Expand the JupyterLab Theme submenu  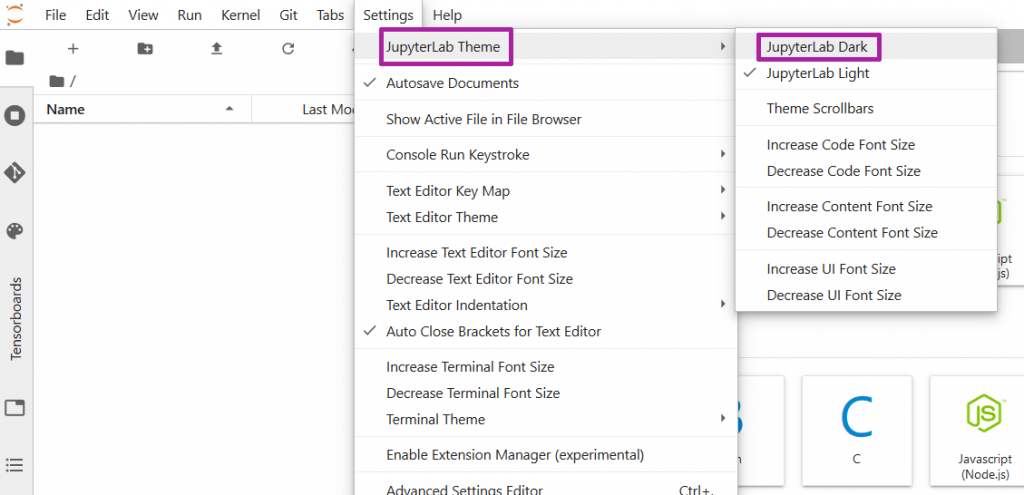546,46
